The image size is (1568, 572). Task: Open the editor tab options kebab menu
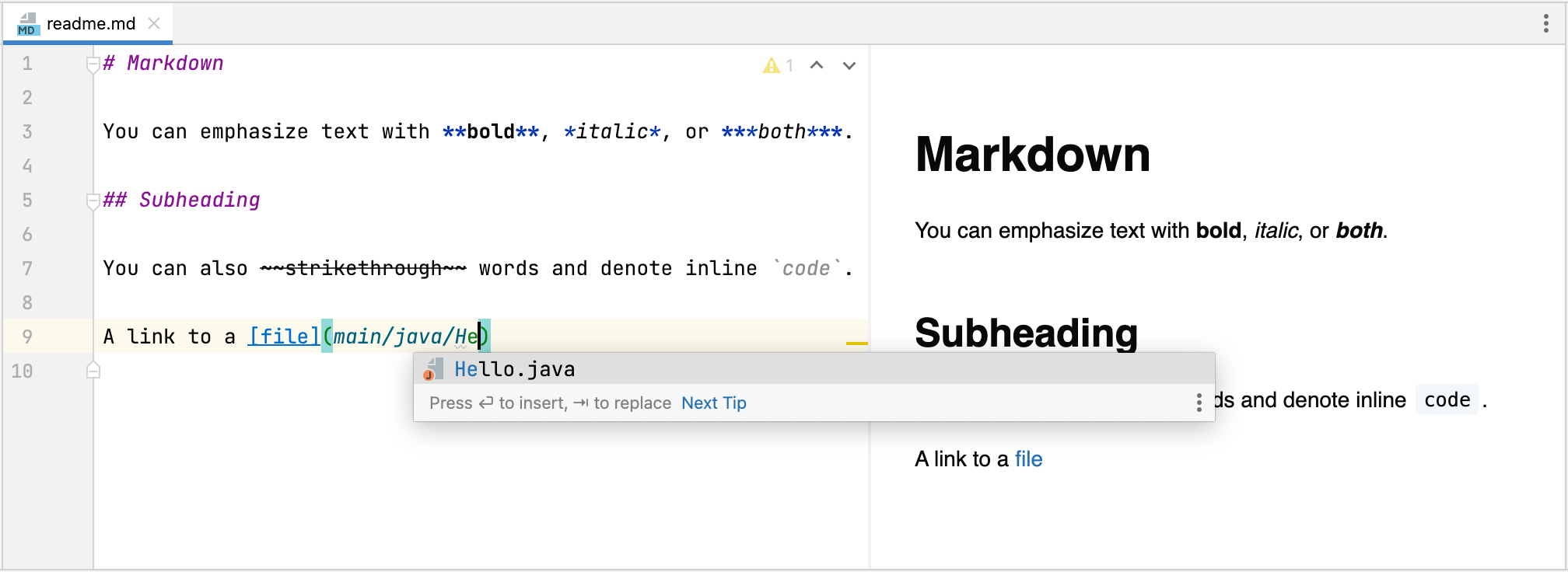click(1545, 23)
